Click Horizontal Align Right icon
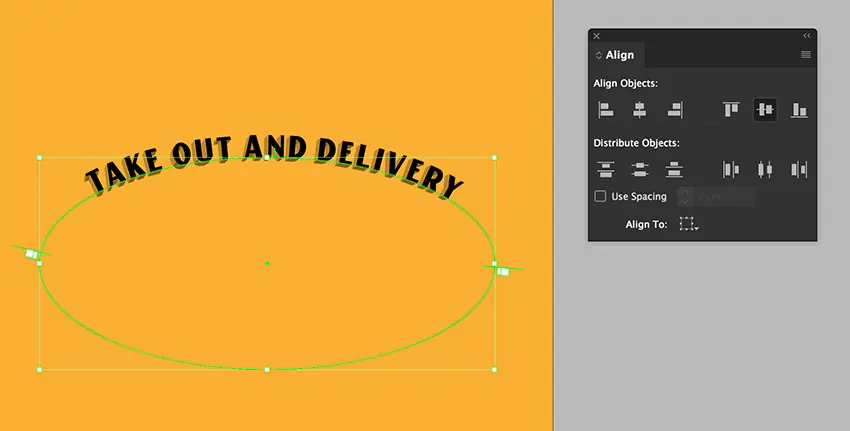 click(674, 110)
